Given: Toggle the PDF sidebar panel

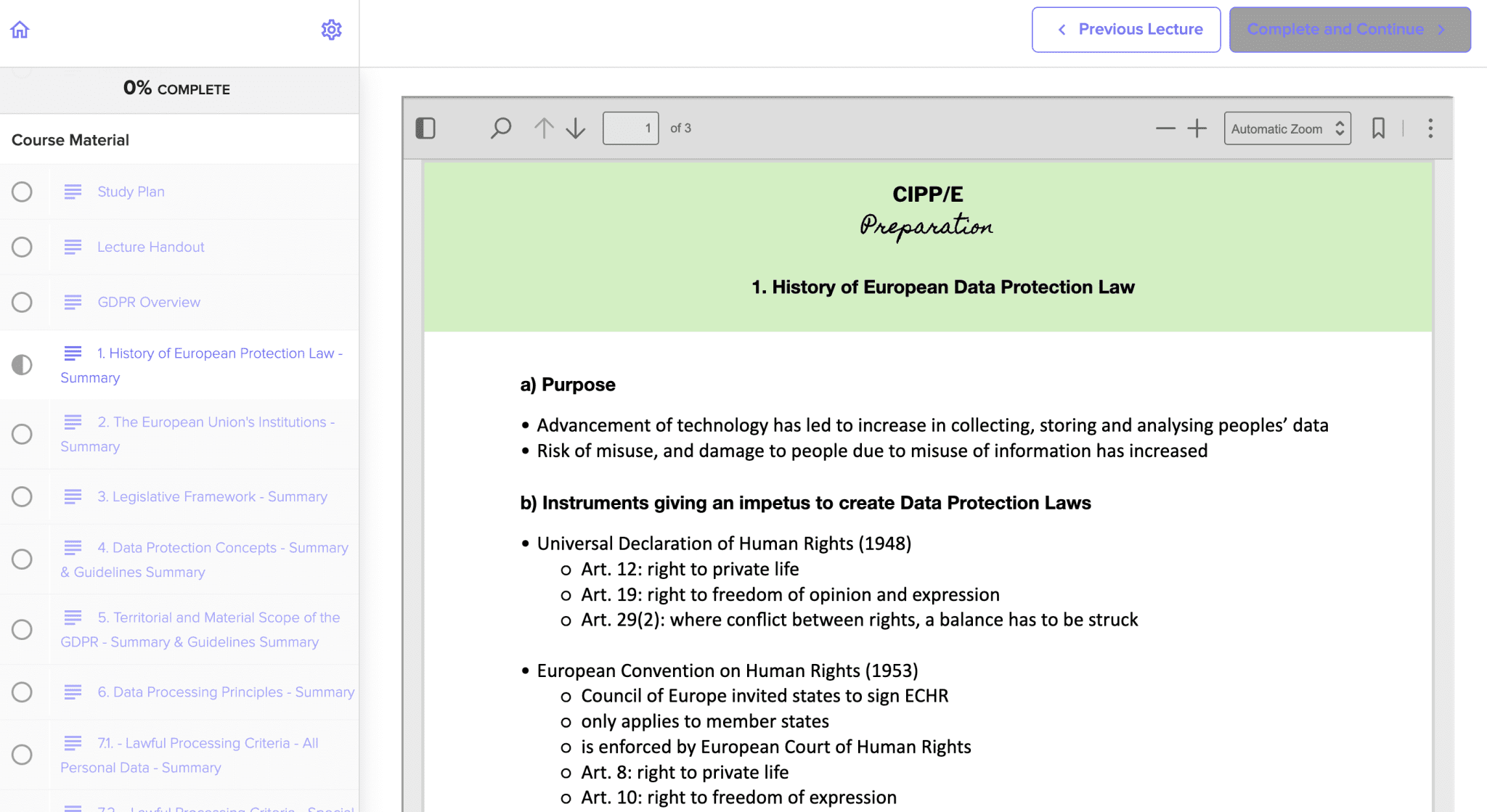Looking at the screenshot, I should (425, 128).
